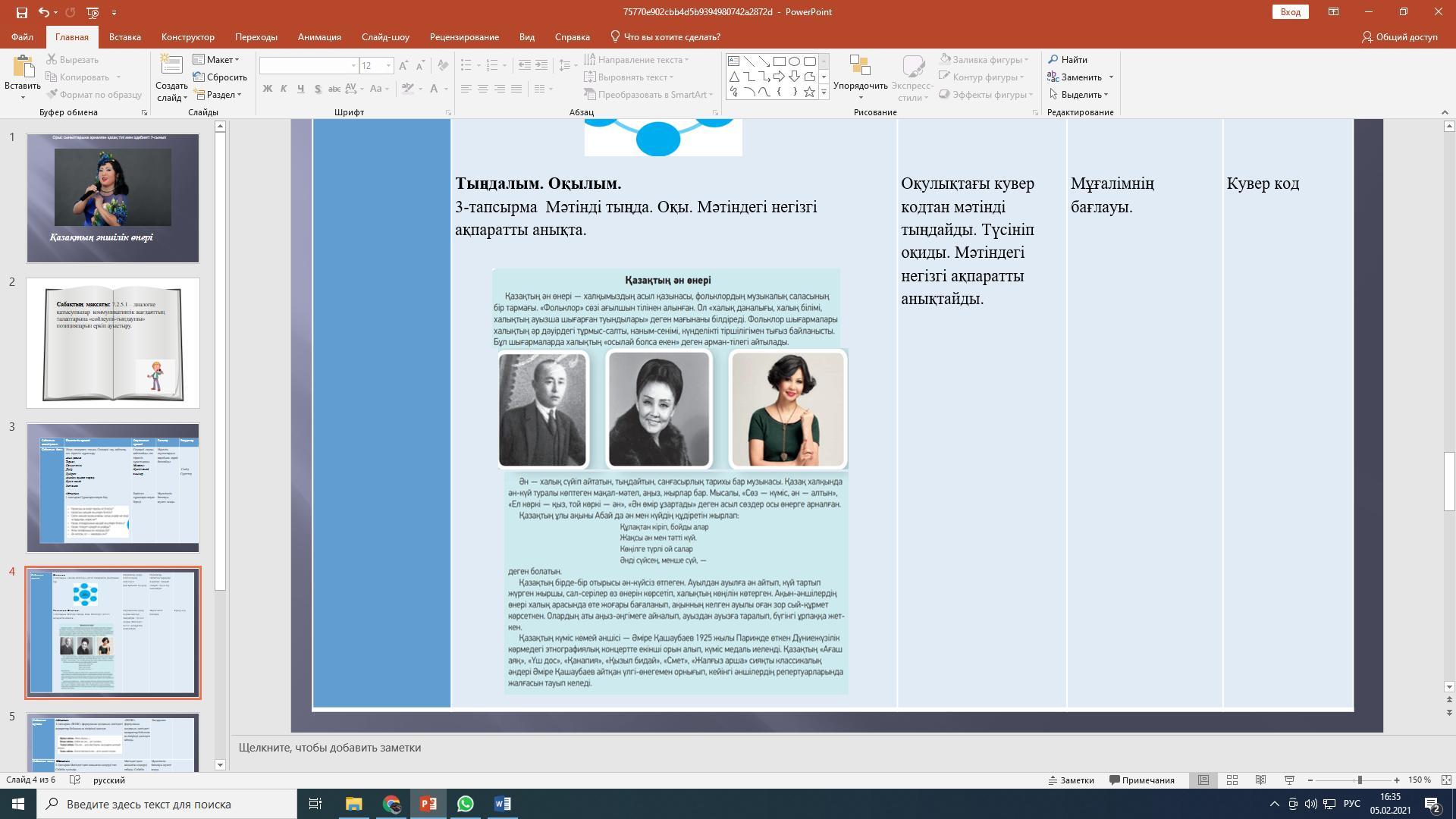This screenshot has height=819, width=1456.
Task: Click the Undo arrow icon
Action: point(44,12)
